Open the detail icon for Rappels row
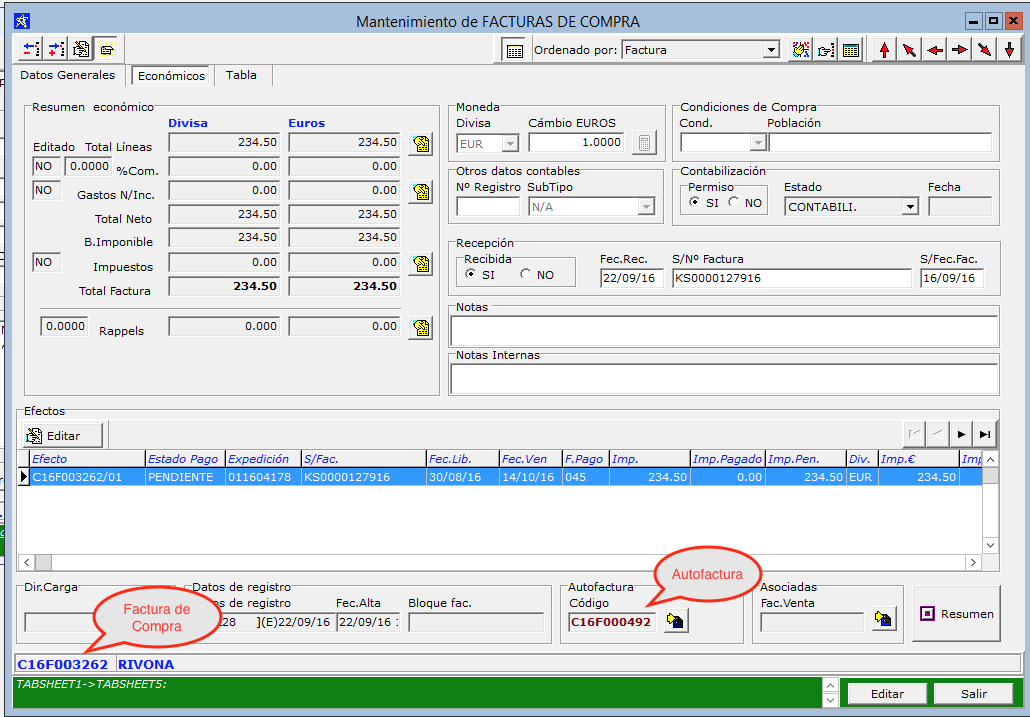Screen dimensions: 1030x717 [421, 327]
